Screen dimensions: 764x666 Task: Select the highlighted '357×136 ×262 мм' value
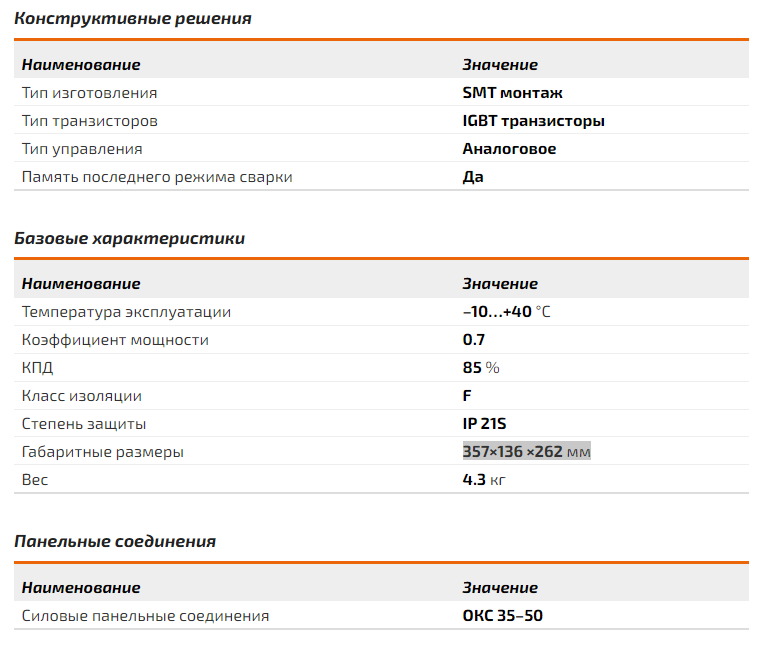pos(526,452)
